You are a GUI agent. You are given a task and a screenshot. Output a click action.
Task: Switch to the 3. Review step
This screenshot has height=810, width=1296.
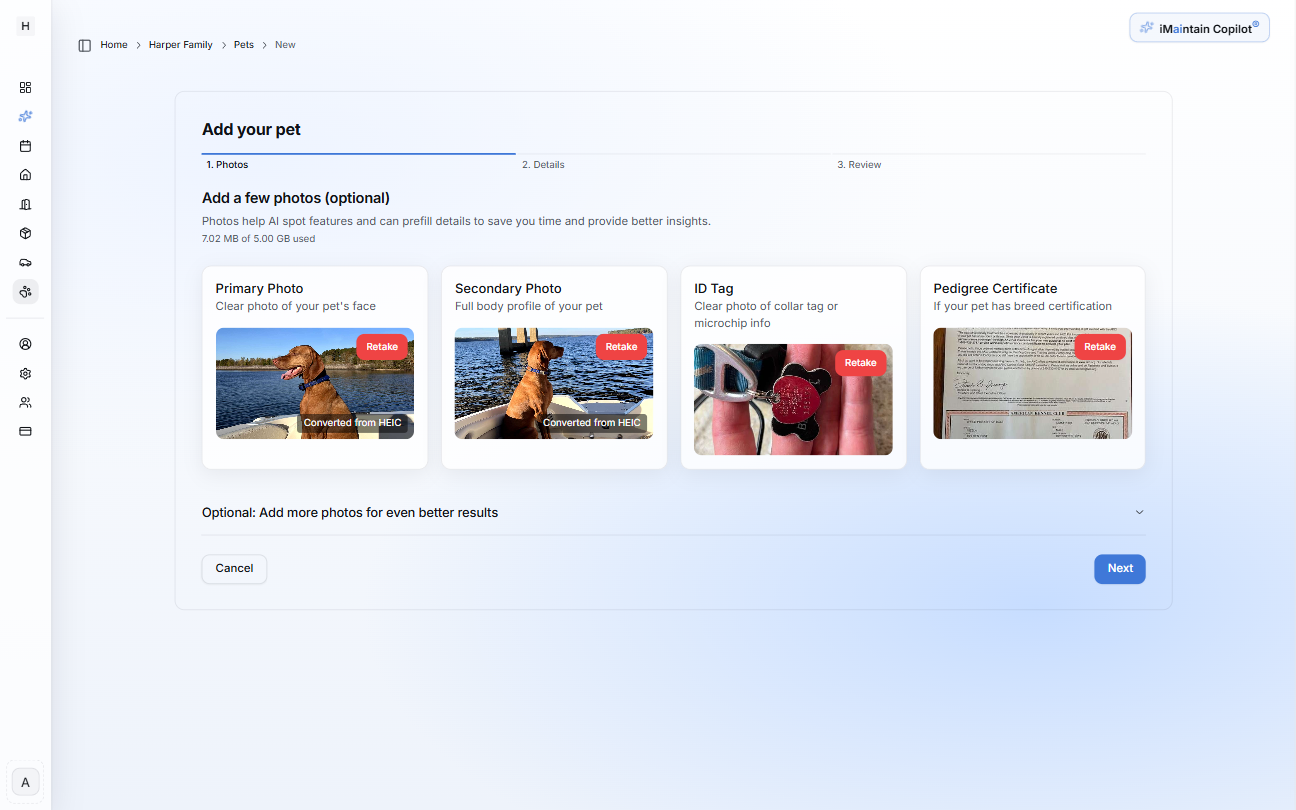pyautogui.click(x=859, y=164)
